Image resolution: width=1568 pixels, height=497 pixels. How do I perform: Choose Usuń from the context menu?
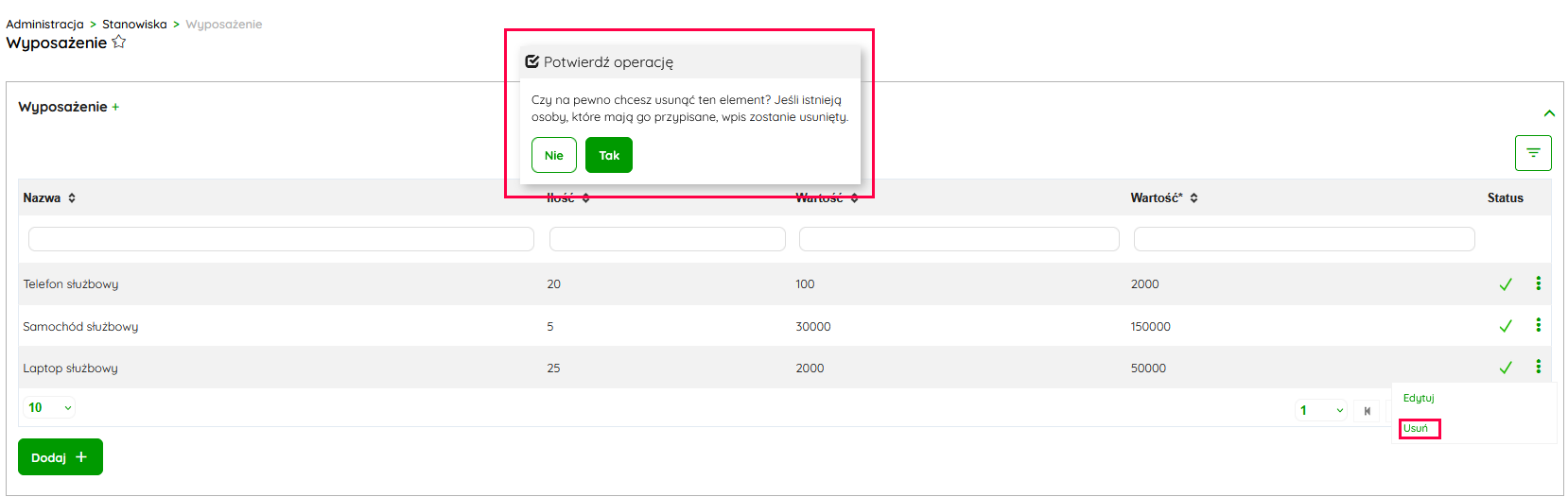[1416, 429]
